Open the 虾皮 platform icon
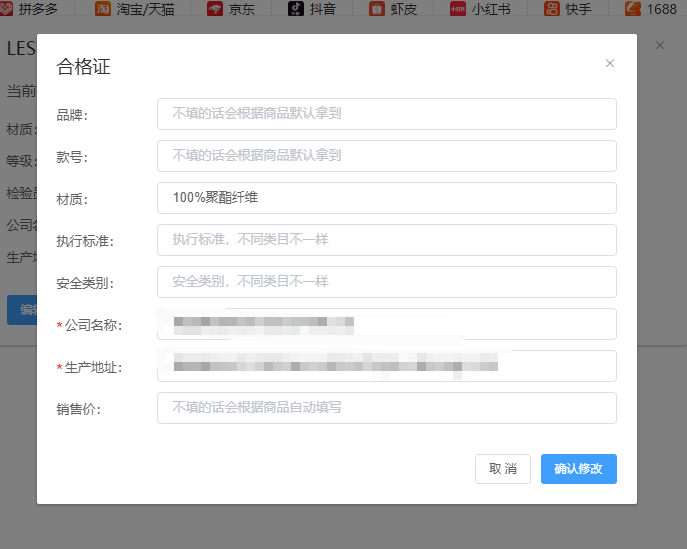 click(x=377, y=8)
